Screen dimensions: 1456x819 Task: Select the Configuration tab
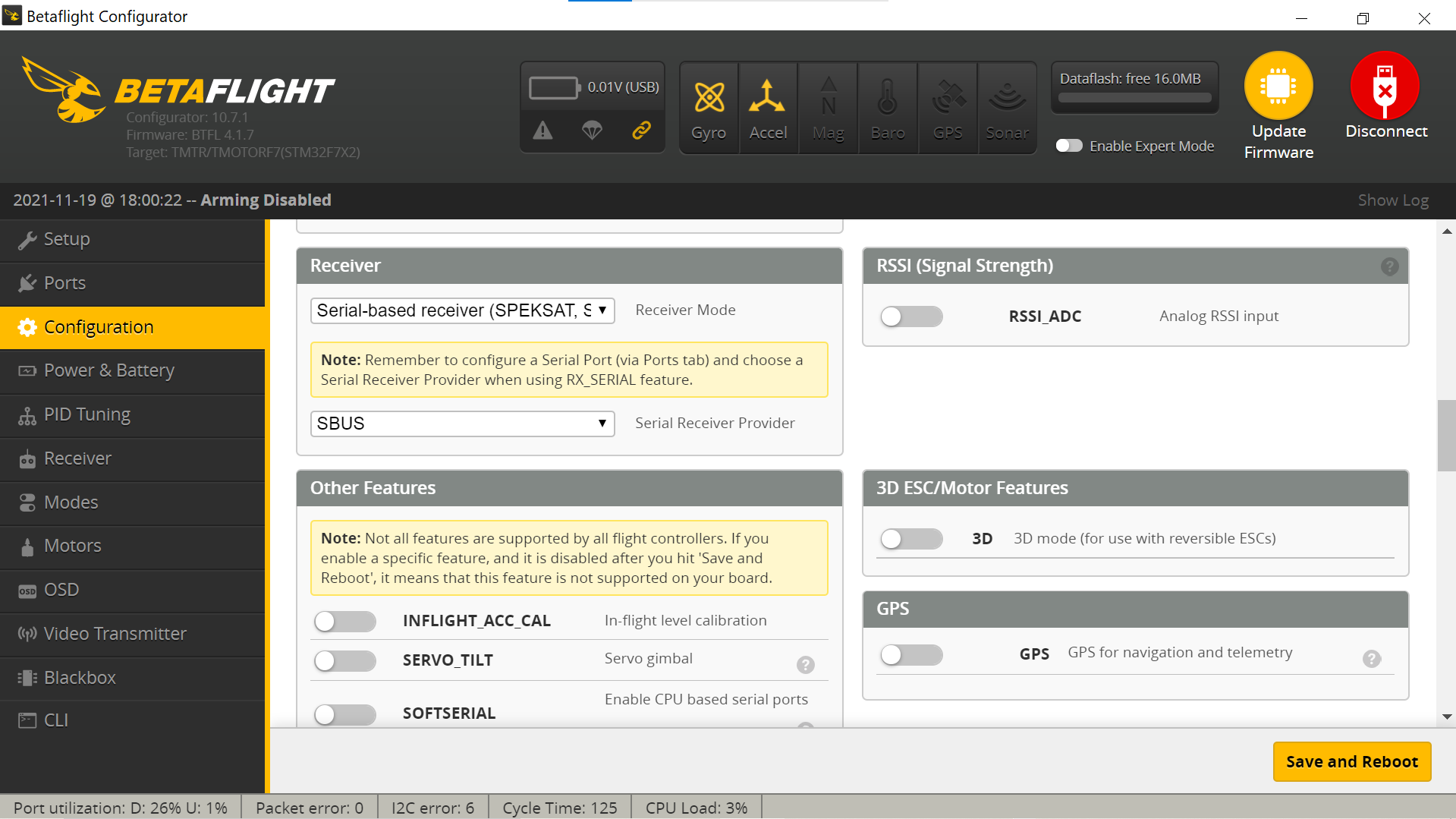click(x=133, y=327)
